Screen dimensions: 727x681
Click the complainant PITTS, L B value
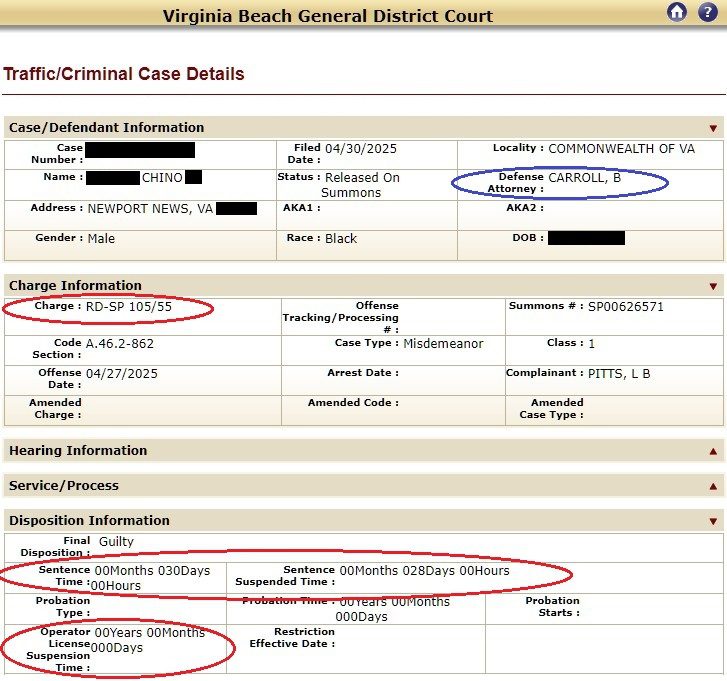point(619,374)
